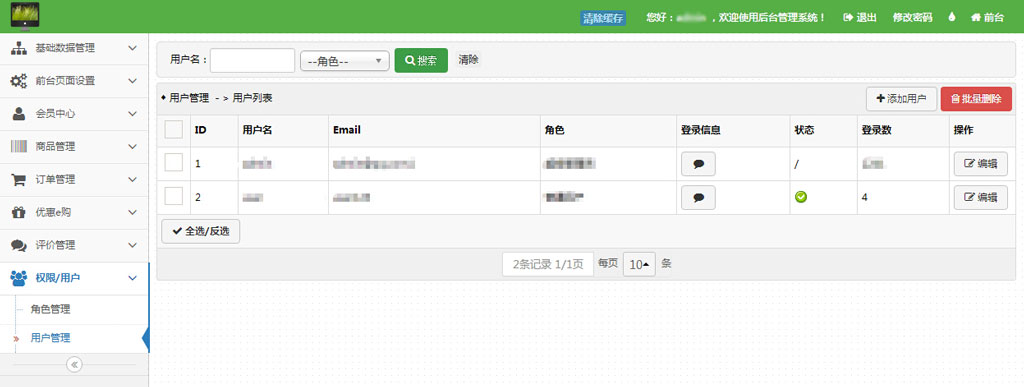Image resolution: width=1024 pixels, height=387 pixels.
Task: Expand 前台页面设置 with its chevron arrow
Action: 133,81
